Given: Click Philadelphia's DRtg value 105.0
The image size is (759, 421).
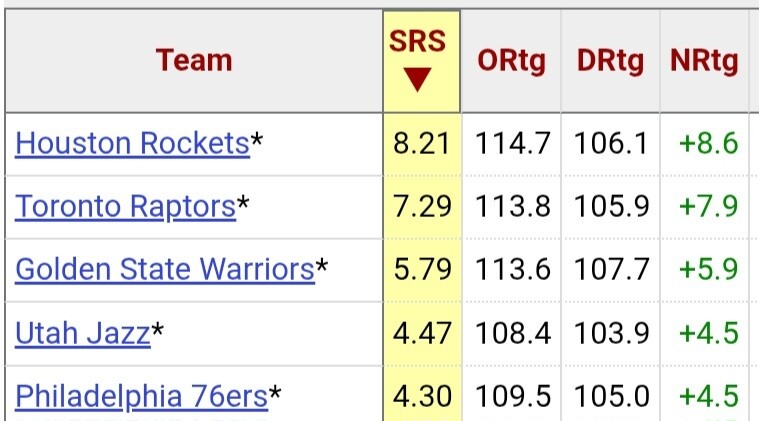Looking at the screenshot, I should 612,396.
